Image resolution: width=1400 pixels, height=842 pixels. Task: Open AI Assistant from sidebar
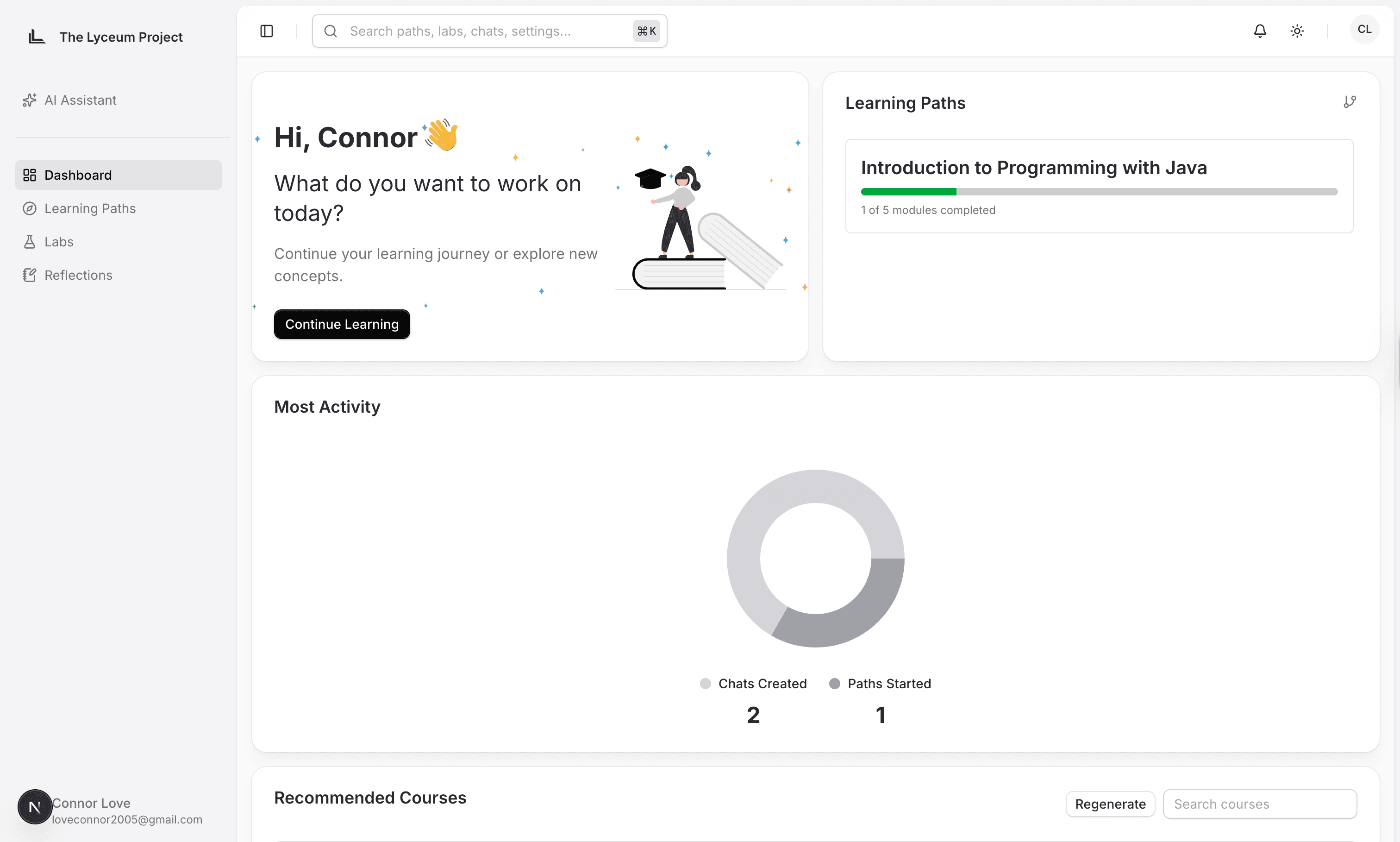(x=80, y=101)
